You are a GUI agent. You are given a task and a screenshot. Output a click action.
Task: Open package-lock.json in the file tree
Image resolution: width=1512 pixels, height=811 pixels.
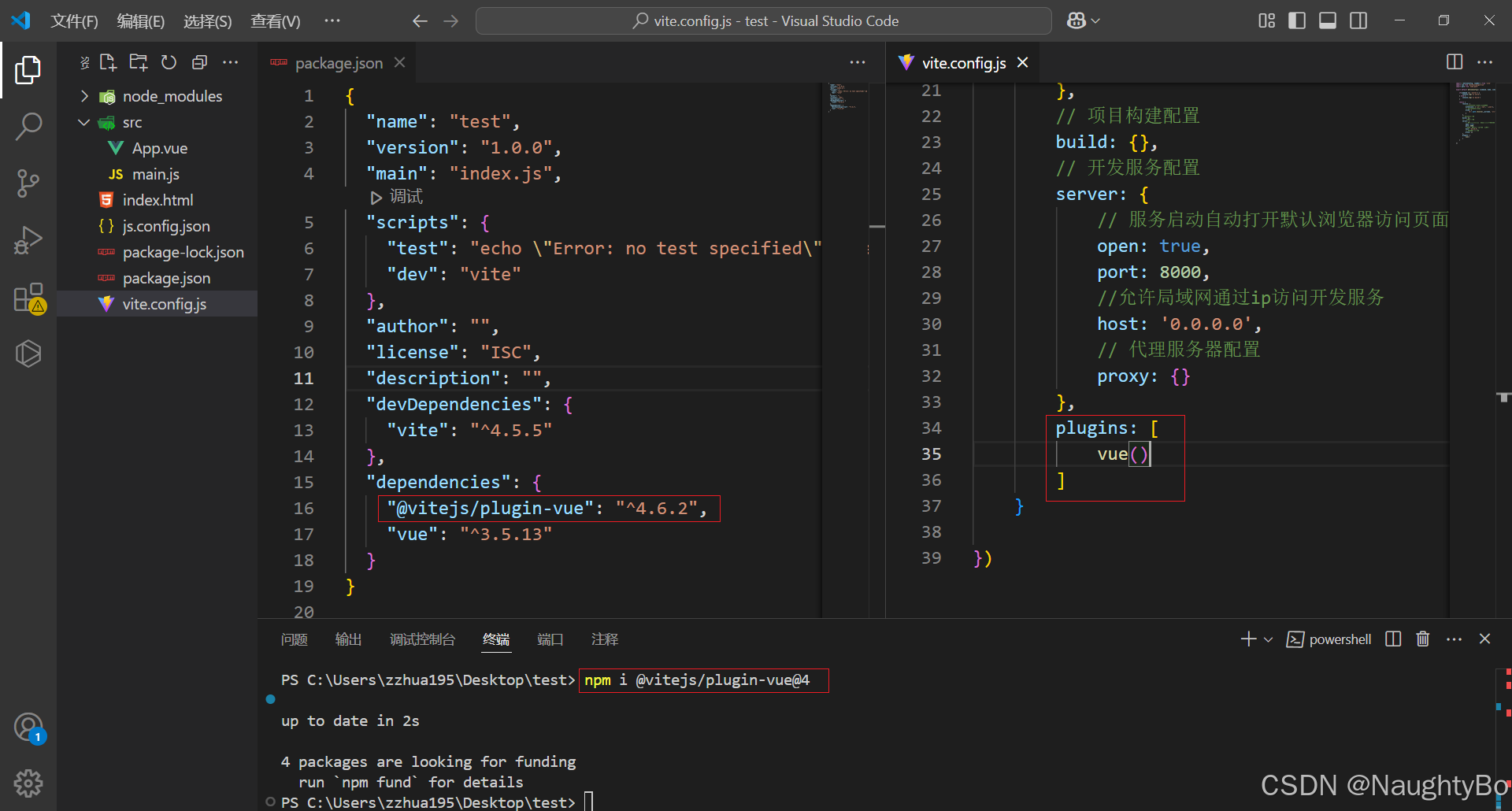click(157, 252)
